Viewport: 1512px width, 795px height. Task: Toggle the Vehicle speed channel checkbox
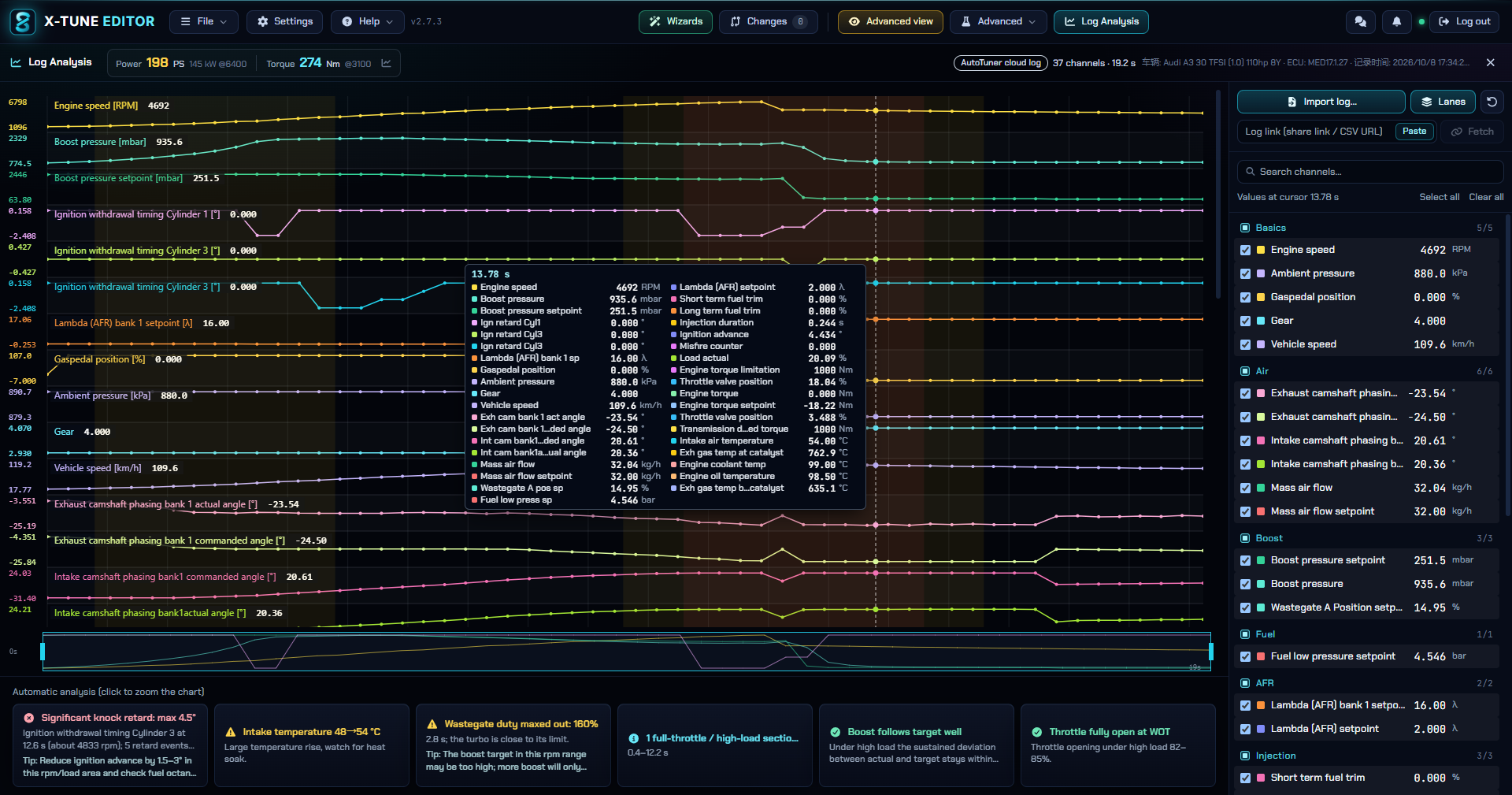[x=1245, y=344]
